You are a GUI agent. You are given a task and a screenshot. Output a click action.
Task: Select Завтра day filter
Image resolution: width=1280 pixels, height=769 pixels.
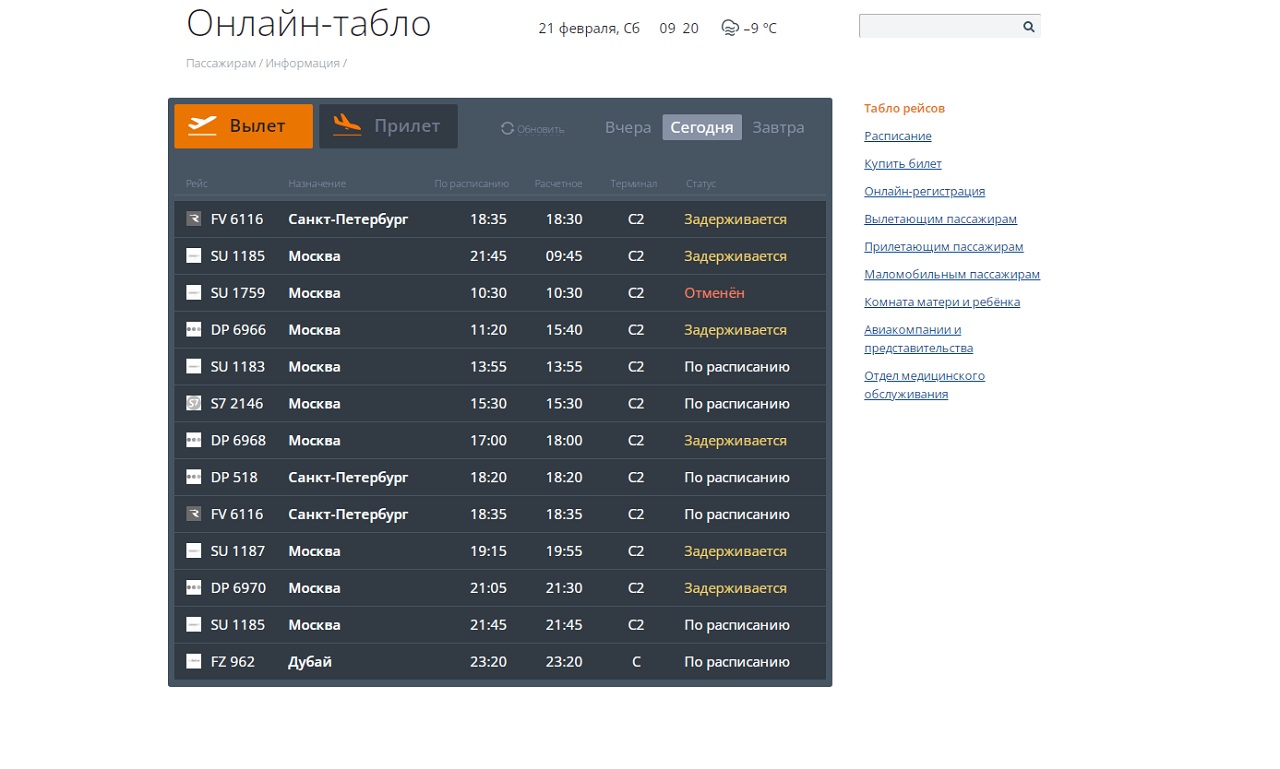pos(778,128)
